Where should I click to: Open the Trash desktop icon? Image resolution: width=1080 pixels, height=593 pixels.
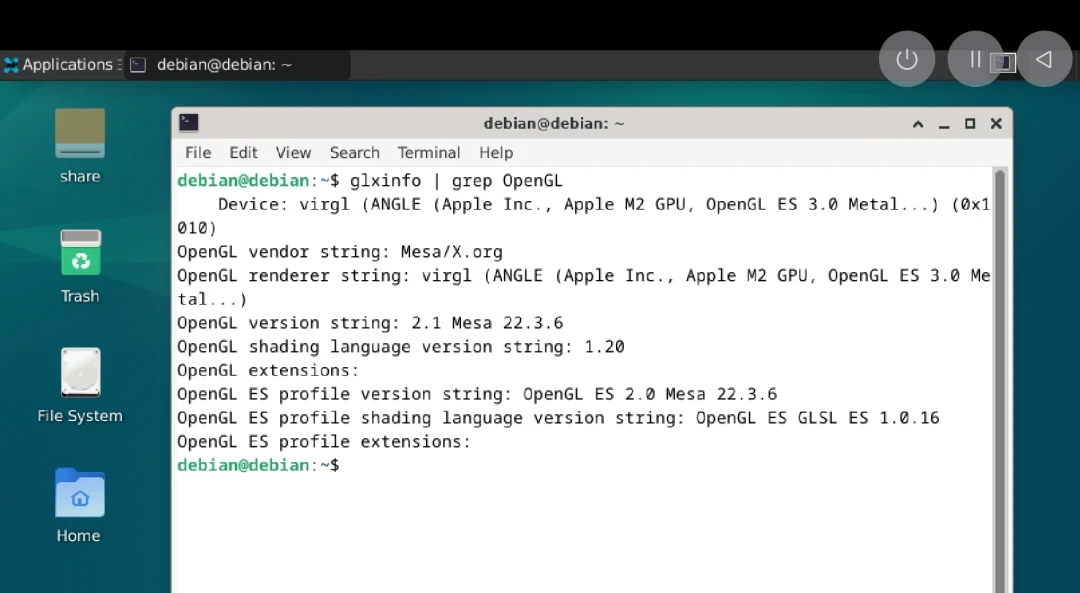pos(80,254)
